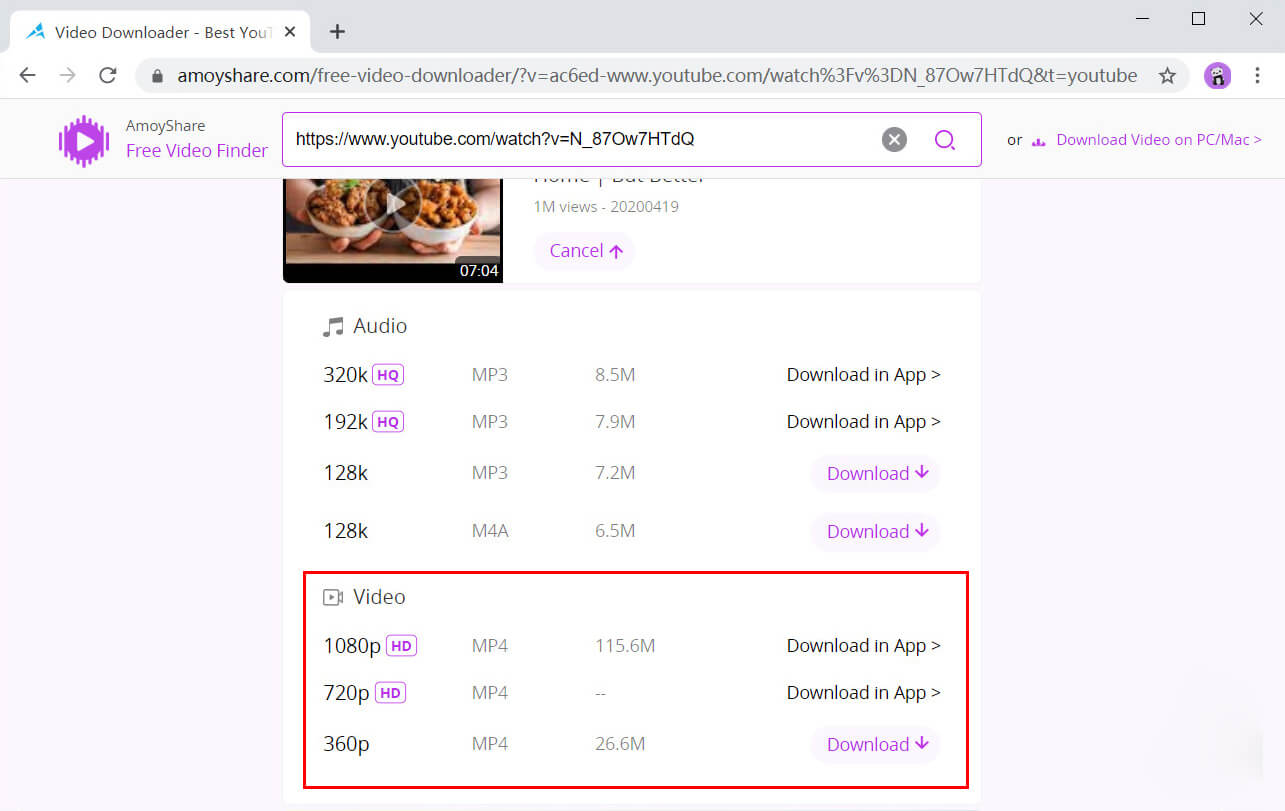
Task: Download the 128k M4A audio
Action: (876, 532)
